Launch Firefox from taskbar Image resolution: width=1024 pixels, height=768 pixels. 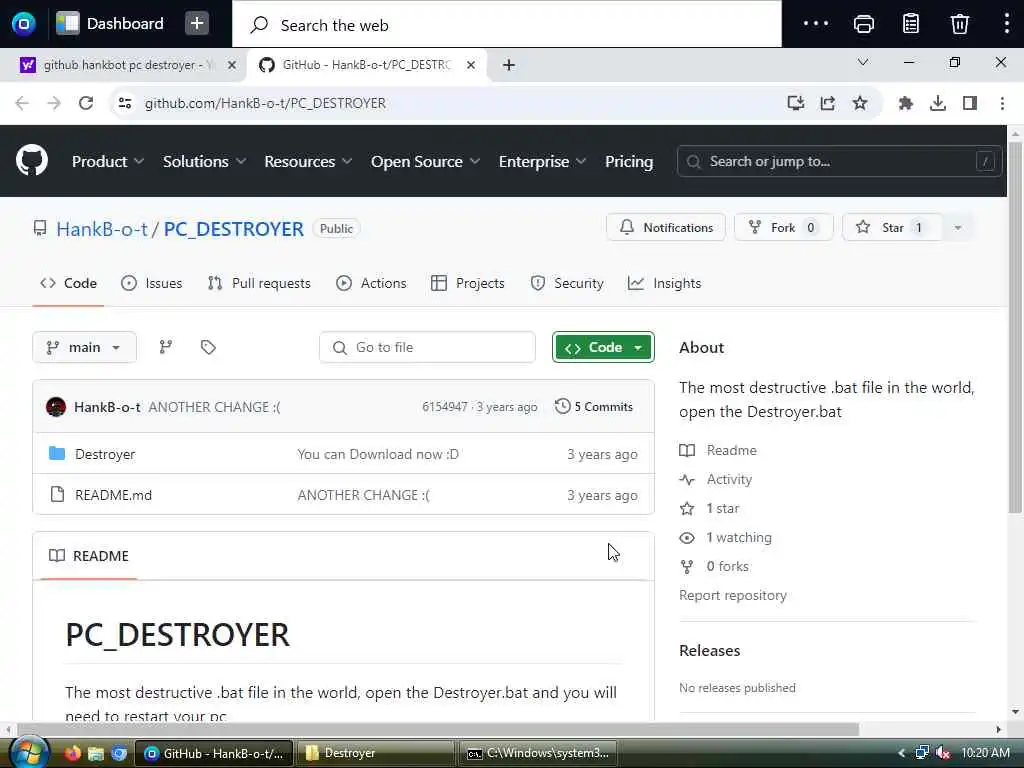[72, 753]
